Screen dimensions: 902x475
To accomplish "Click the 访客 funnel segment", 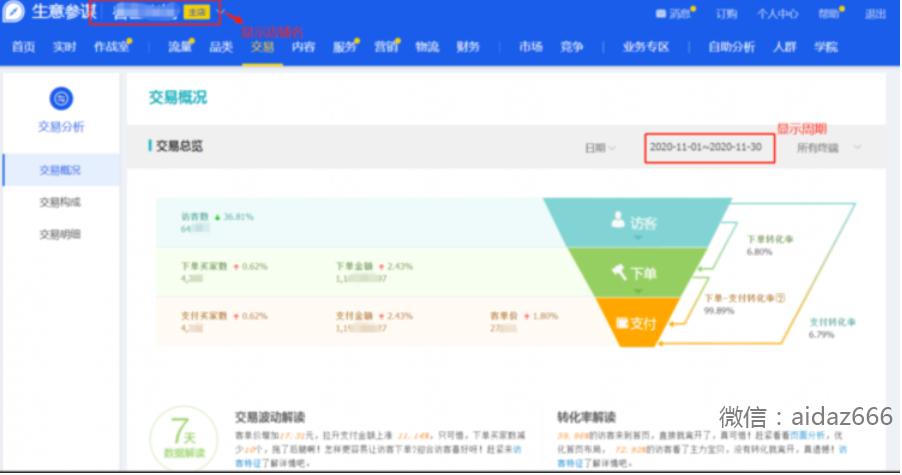I will (637, 222).
